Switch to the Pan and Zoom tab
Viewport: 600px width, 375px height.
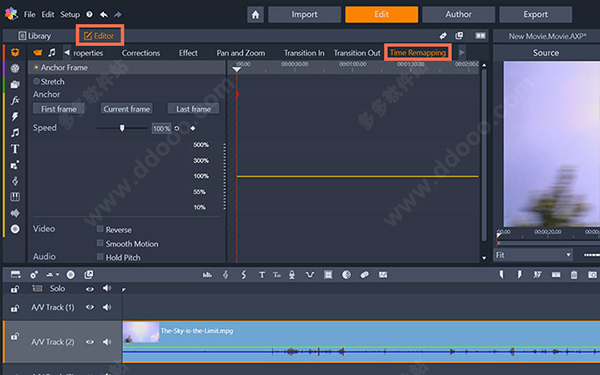pyautogui.click(x=241, y=53)
